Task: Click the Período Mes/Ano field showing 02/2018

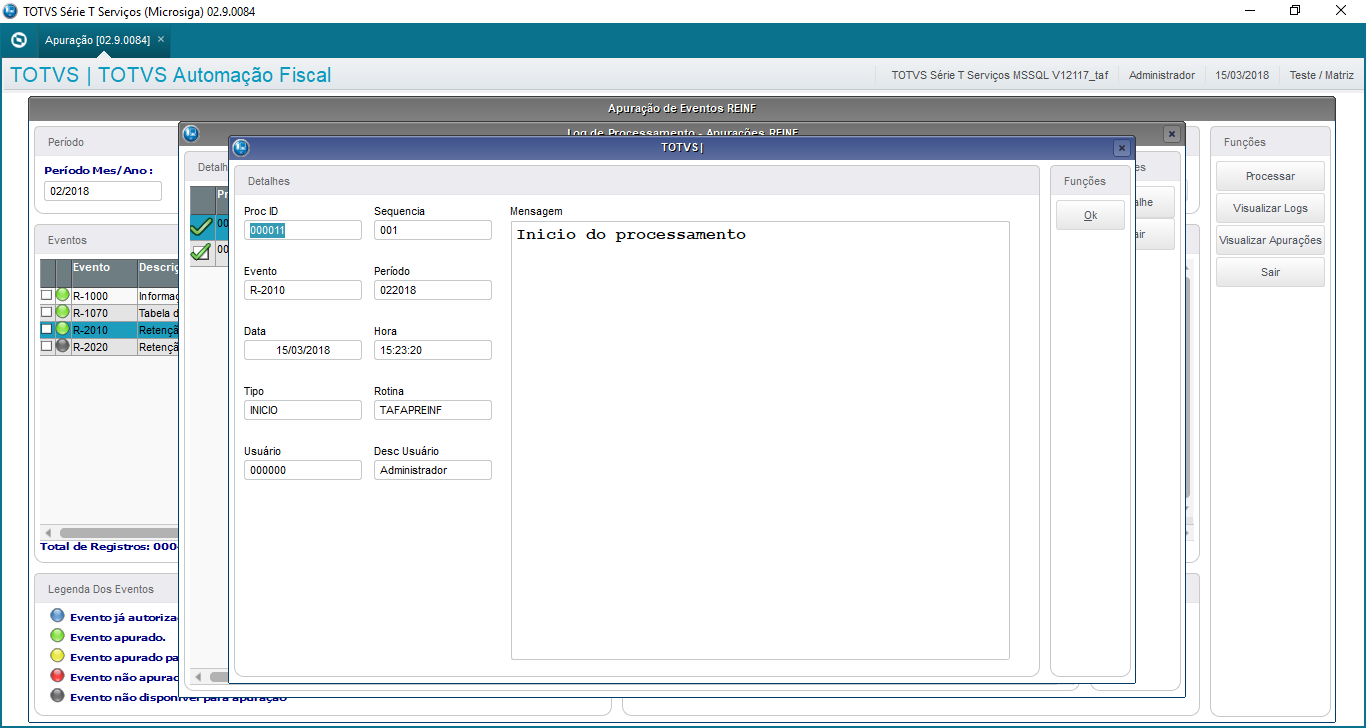Action: [x=103, y=191]
